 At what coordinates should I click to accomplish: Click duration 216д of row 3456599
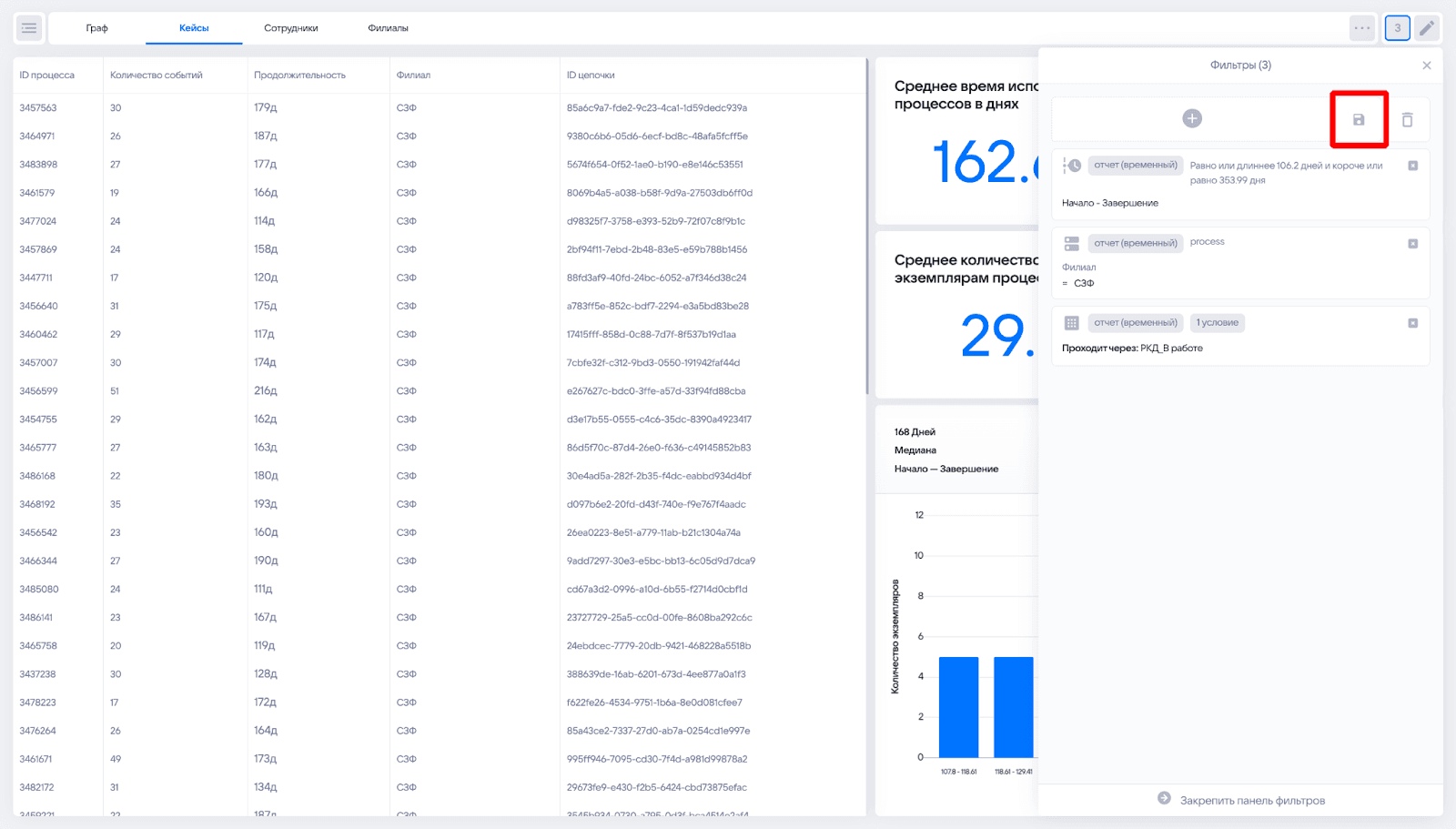pyautogui.click(x=266, y=391)
